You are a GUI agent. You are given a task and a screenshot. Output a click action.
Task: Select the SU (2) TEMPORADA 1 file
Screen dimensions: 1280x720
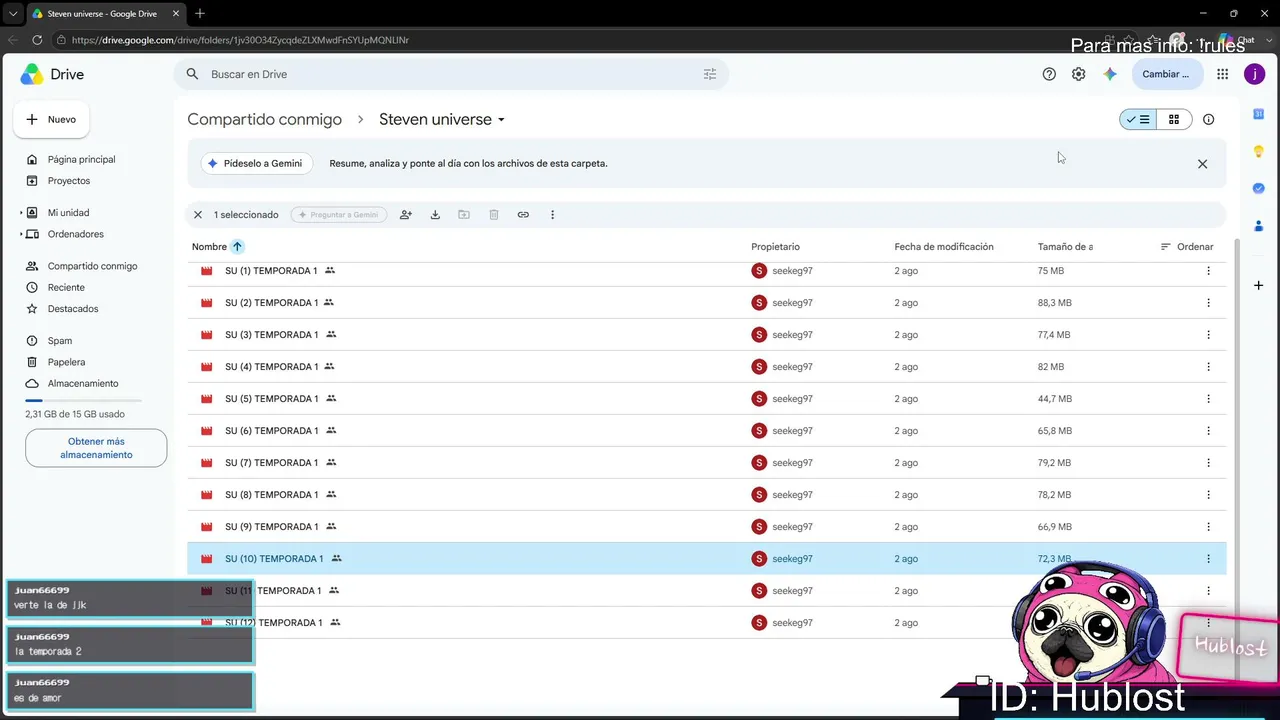click(x=706, y=303)
